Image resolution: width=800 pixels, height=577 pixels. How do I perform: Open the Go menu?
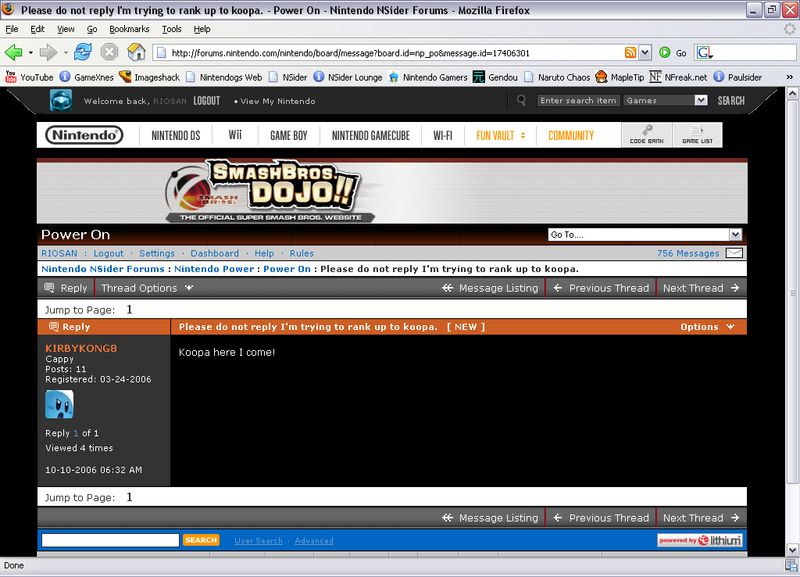(92, 29)
